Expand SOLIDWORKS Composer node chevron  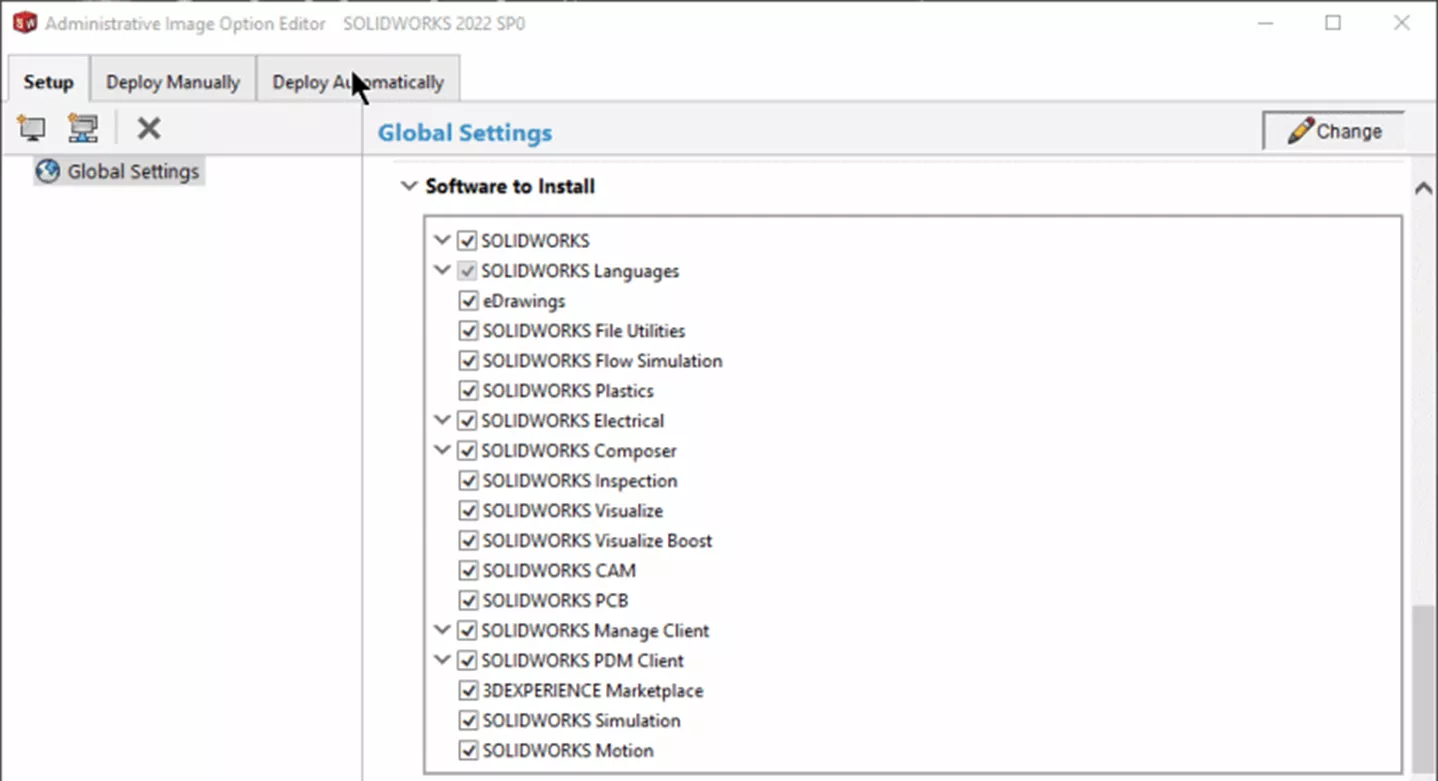point(442,451)
